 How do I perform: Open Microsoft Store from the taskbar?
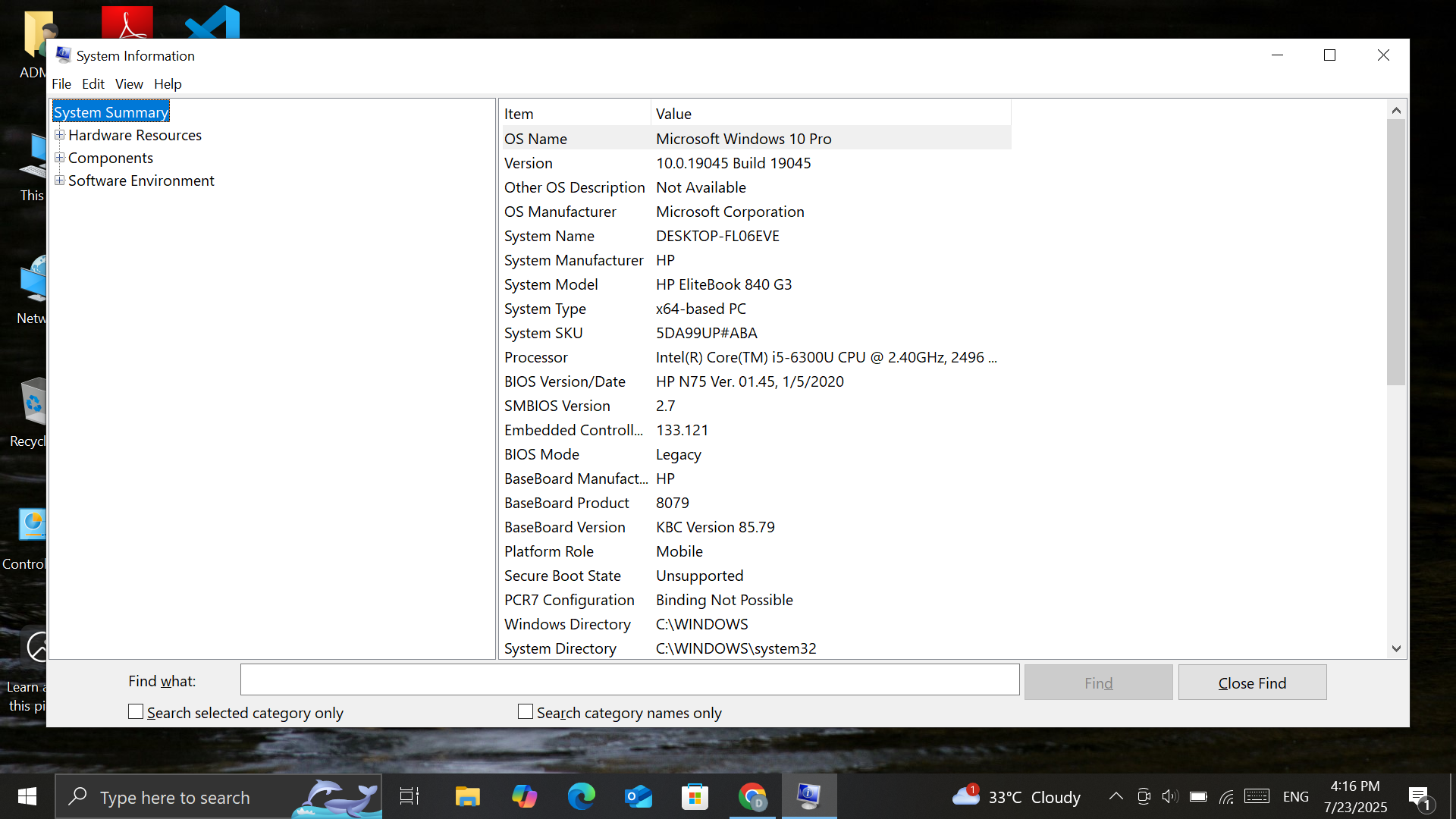(x=695, y=796)
